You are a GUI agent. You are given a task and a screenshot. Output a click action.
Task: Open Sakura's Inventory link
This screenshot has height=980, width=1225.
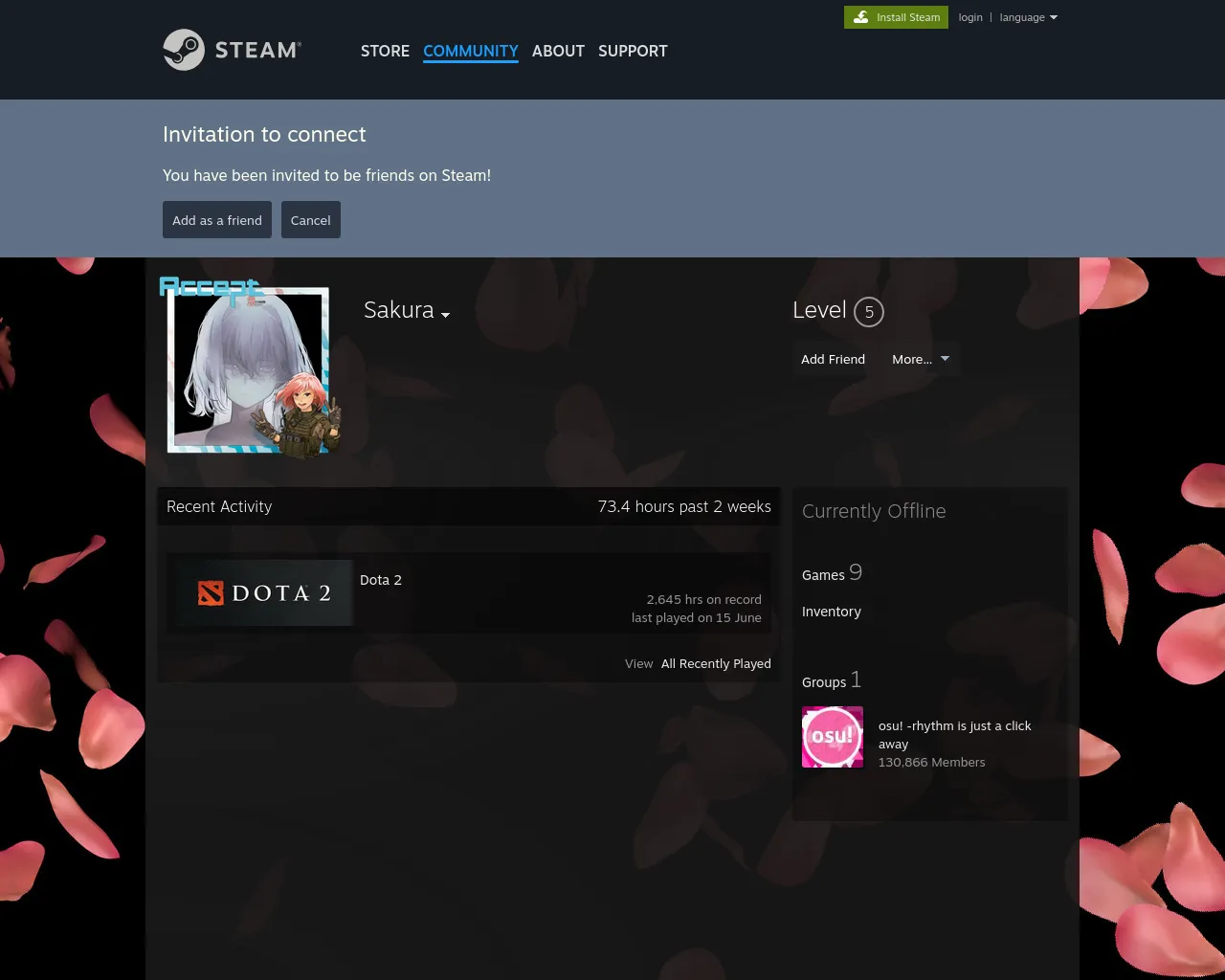[x=832, y=612]
